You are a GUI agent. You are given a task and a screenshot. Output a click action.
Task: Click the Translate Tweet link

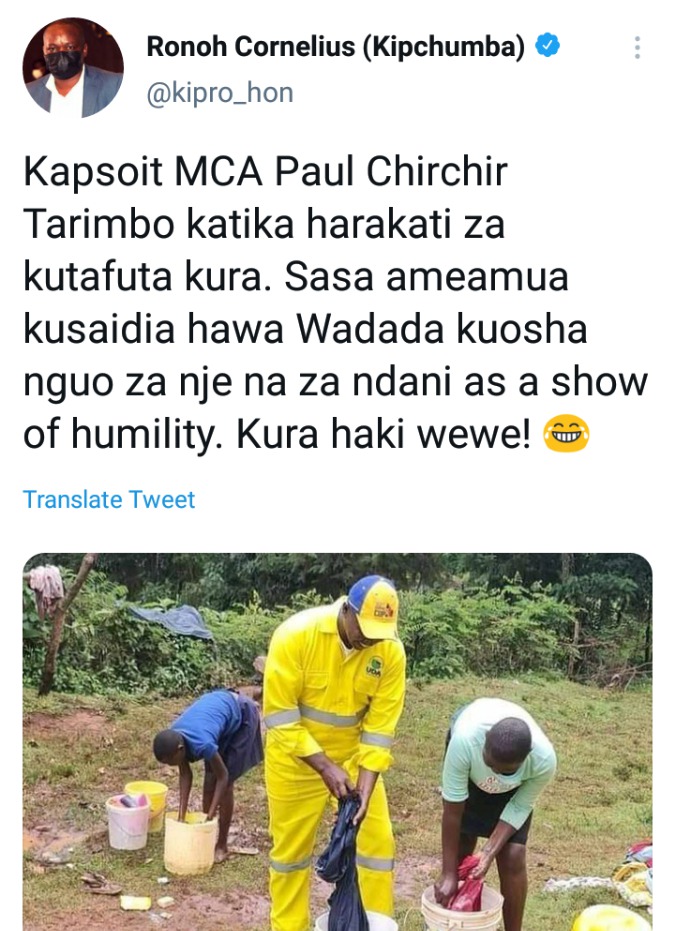coord(109,499)
